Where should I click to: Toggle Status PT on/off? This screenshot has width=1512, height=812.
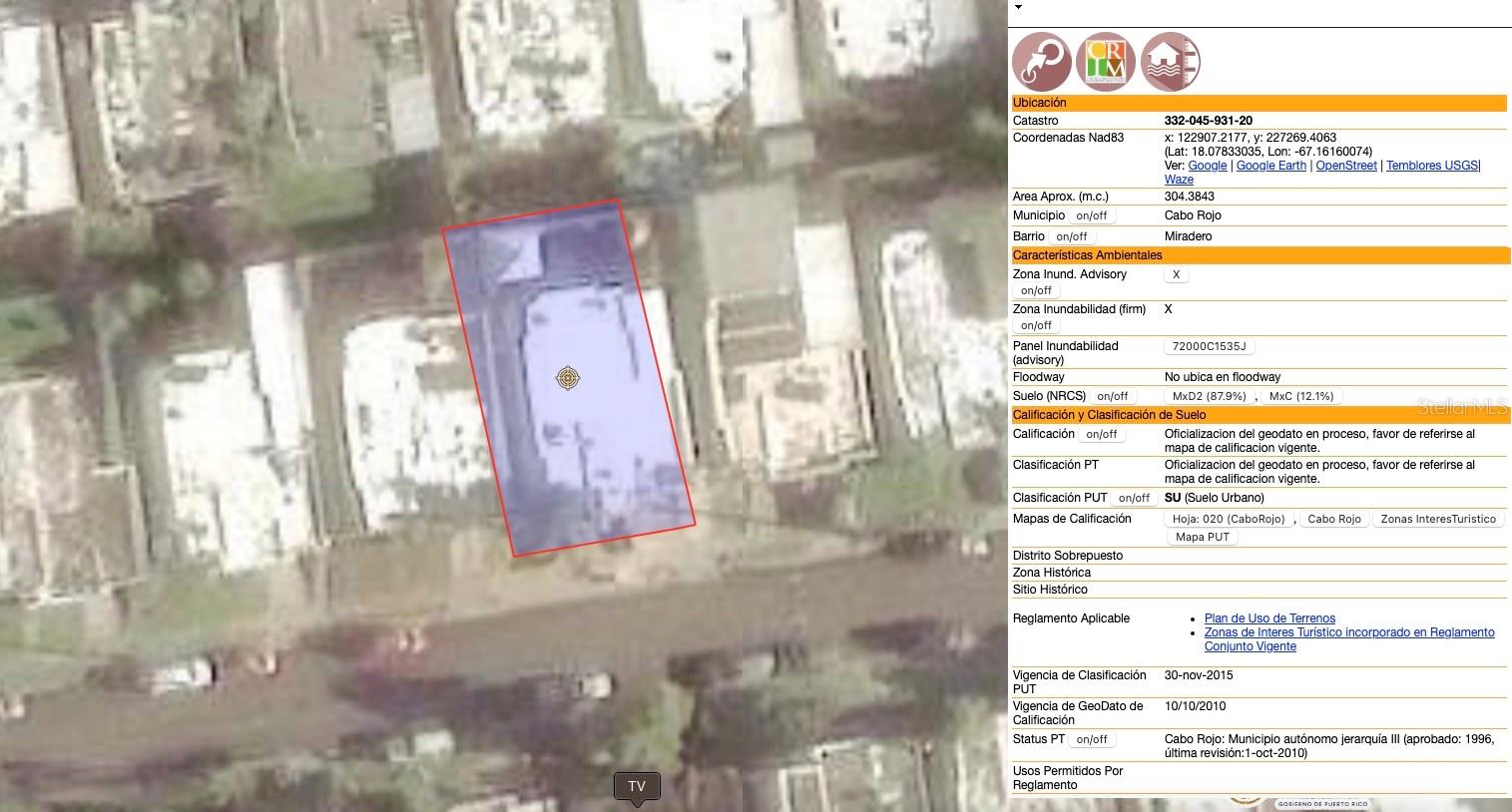point(1092,739)
